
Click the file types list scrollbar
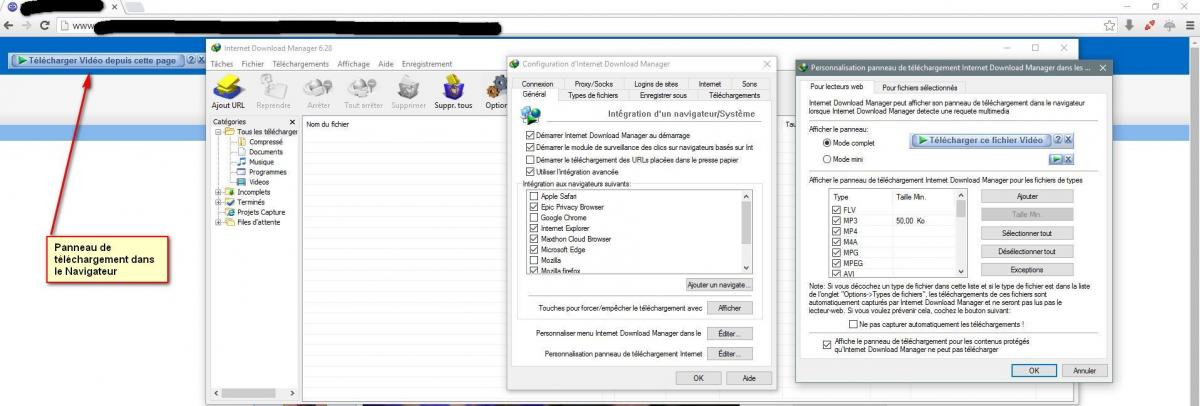[x=961, y=234]
